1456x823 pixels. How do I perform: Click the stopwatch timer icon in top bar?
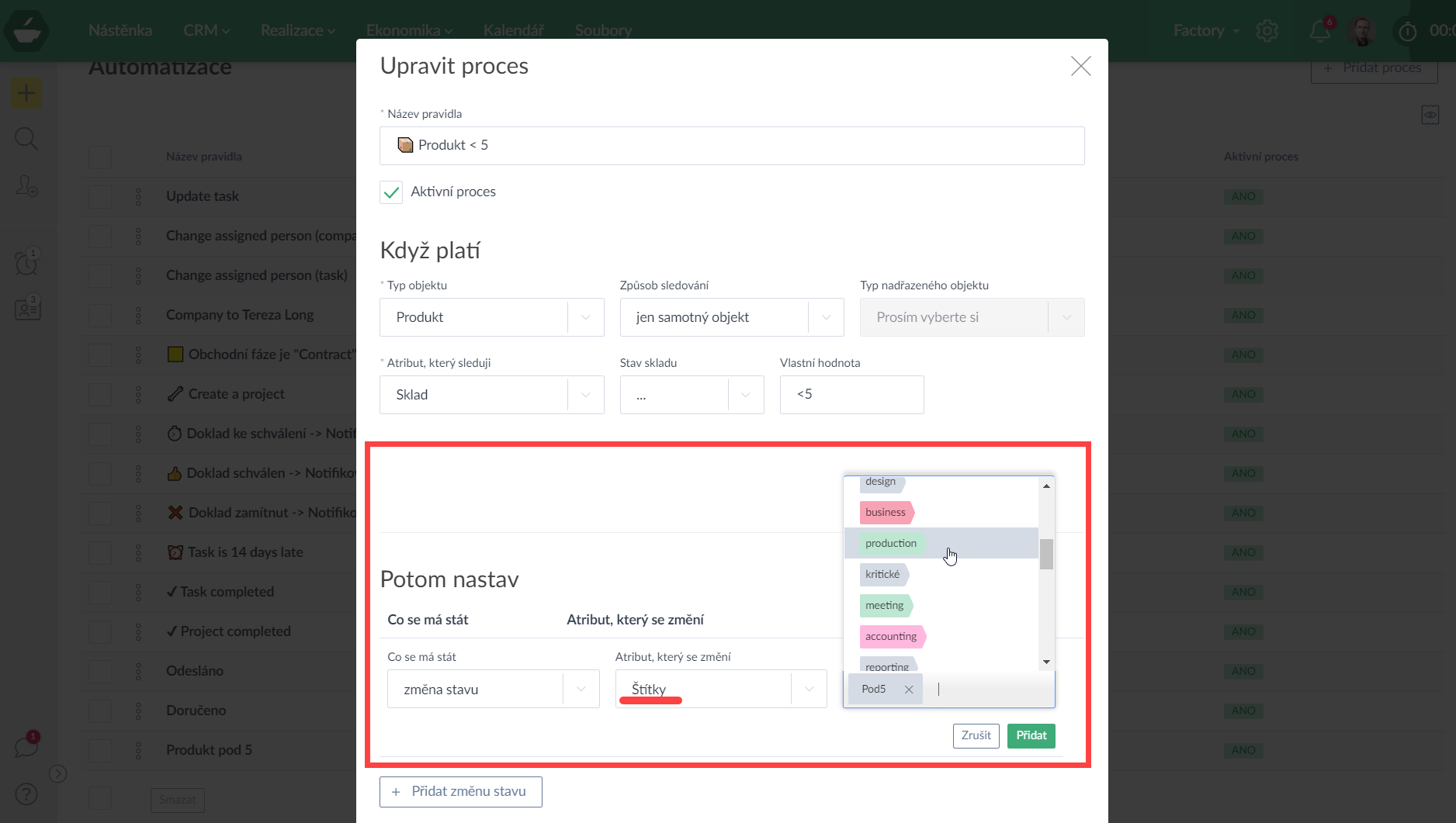pos(1407,32)
